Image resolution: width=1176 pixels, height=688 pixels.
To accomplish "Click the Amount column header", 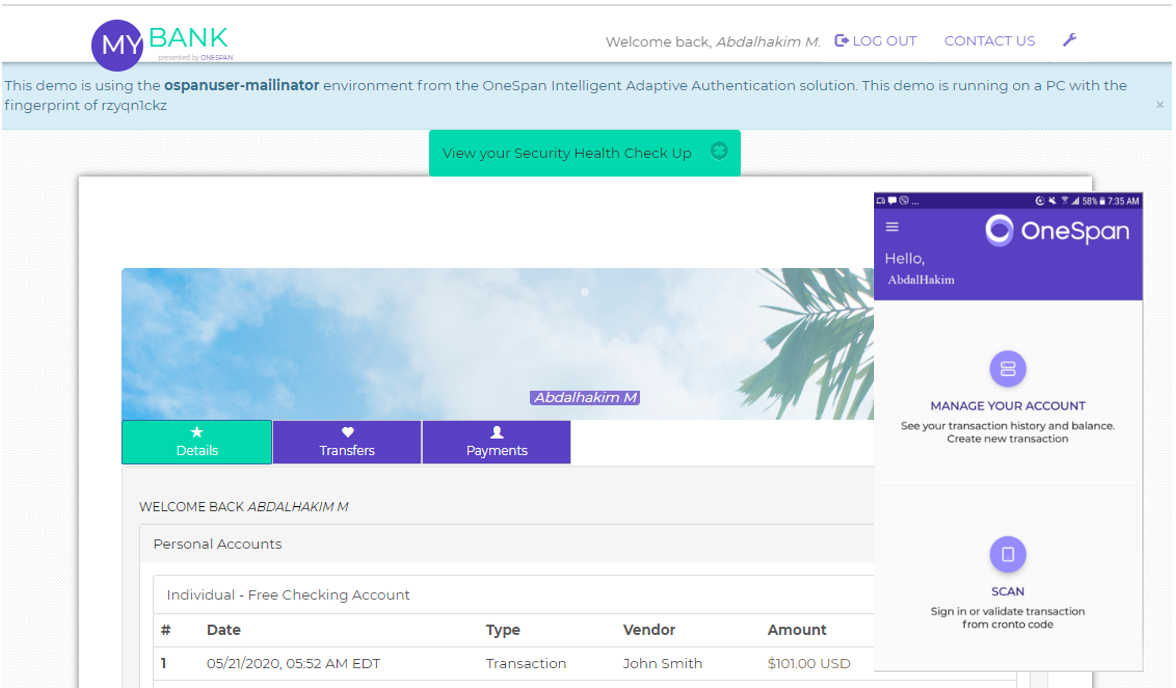I will [796, 630].
